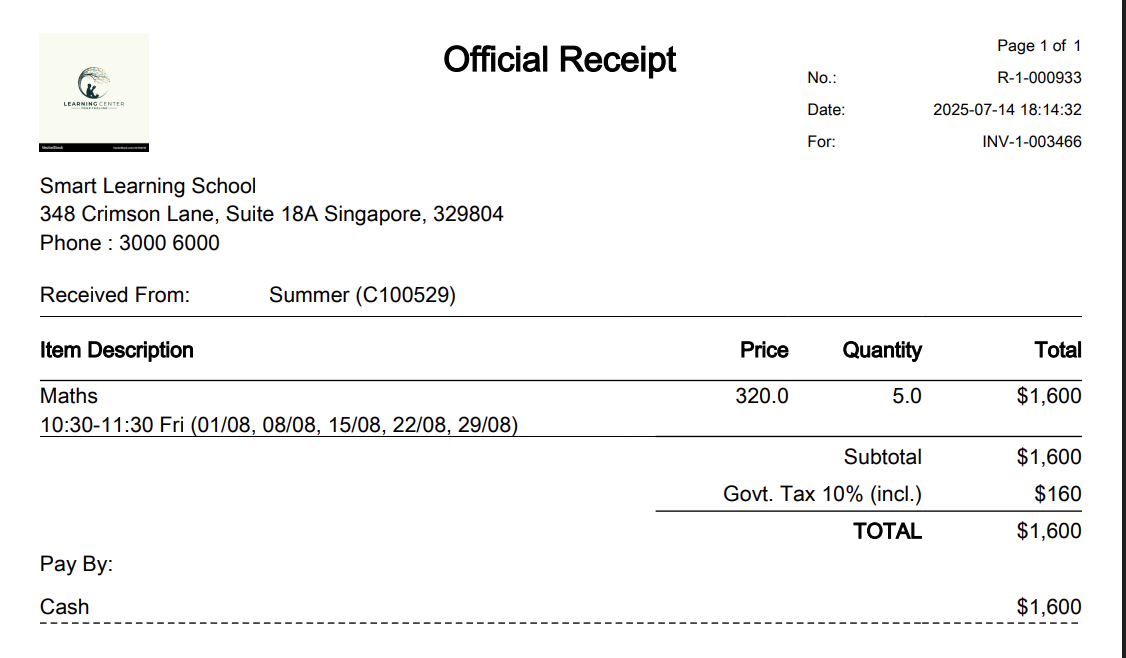
Task: Click the Learning Center logo image
Action: tap(94, 92)
